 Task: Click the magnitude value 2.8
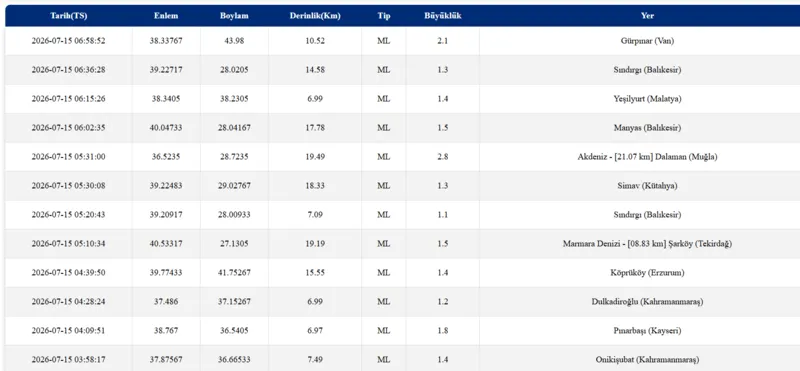(443, 157)
